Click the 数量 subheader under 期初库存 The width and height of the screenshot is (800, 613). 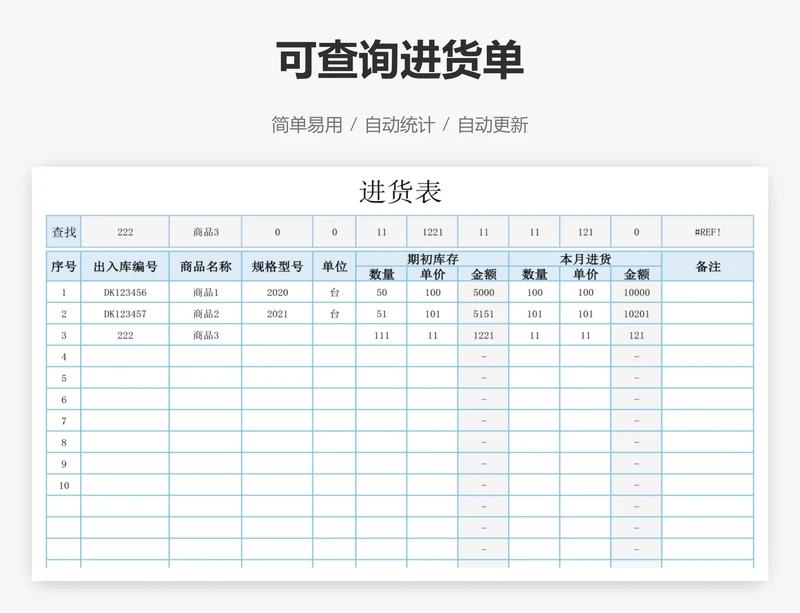(x=381, y=274)
